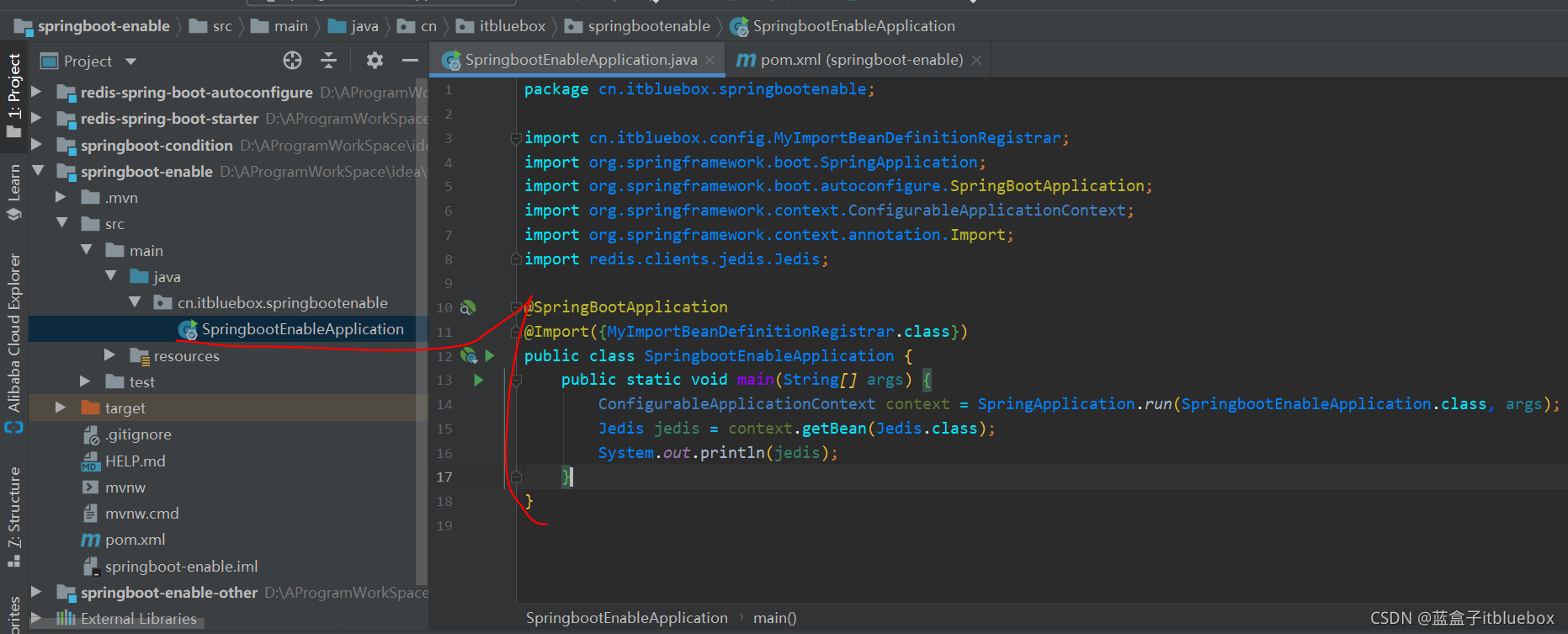Open Project panel settings gear

(x=375, y=60)
